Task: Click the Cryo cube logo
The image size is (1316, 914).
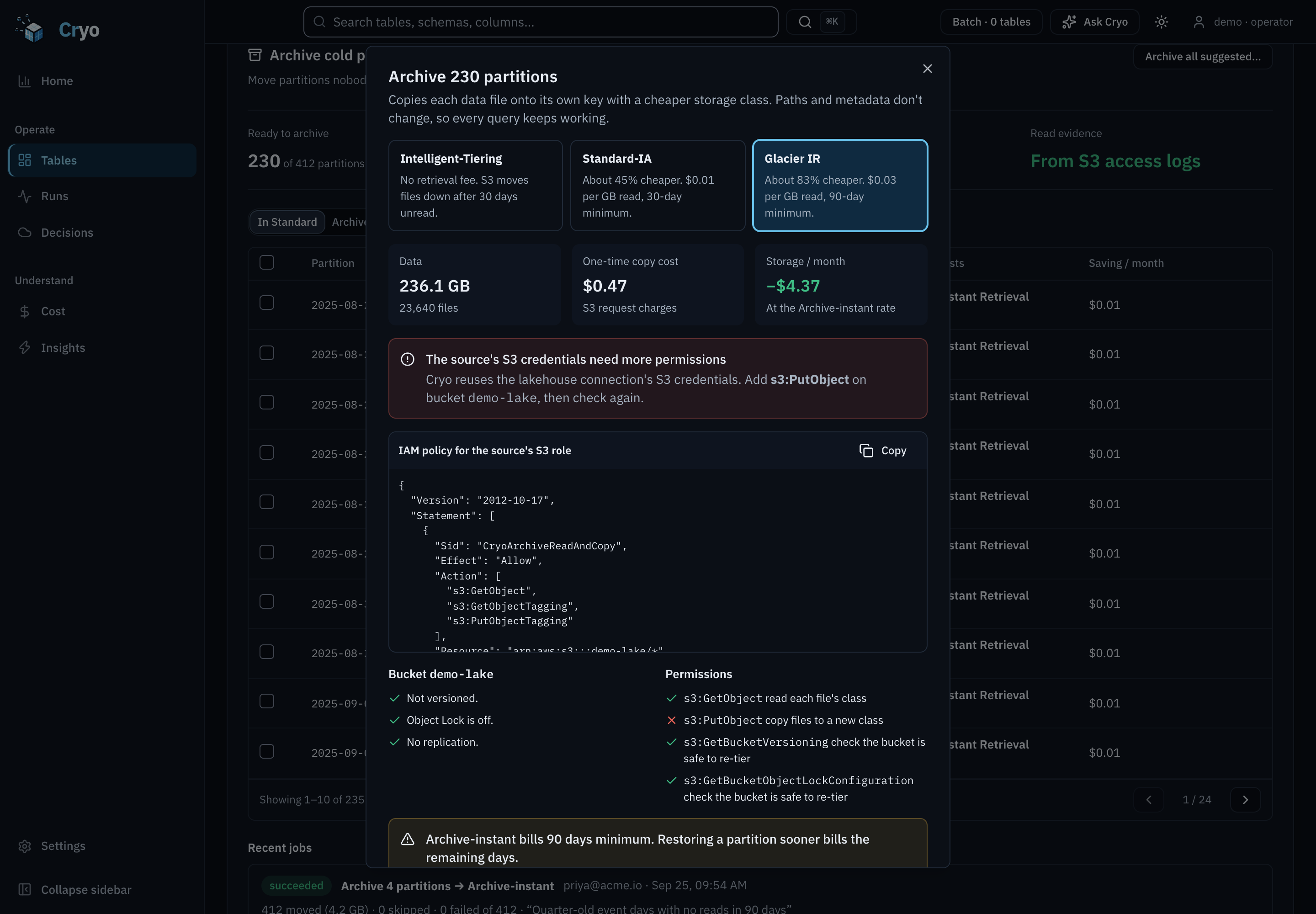Action: click(30, 29)
